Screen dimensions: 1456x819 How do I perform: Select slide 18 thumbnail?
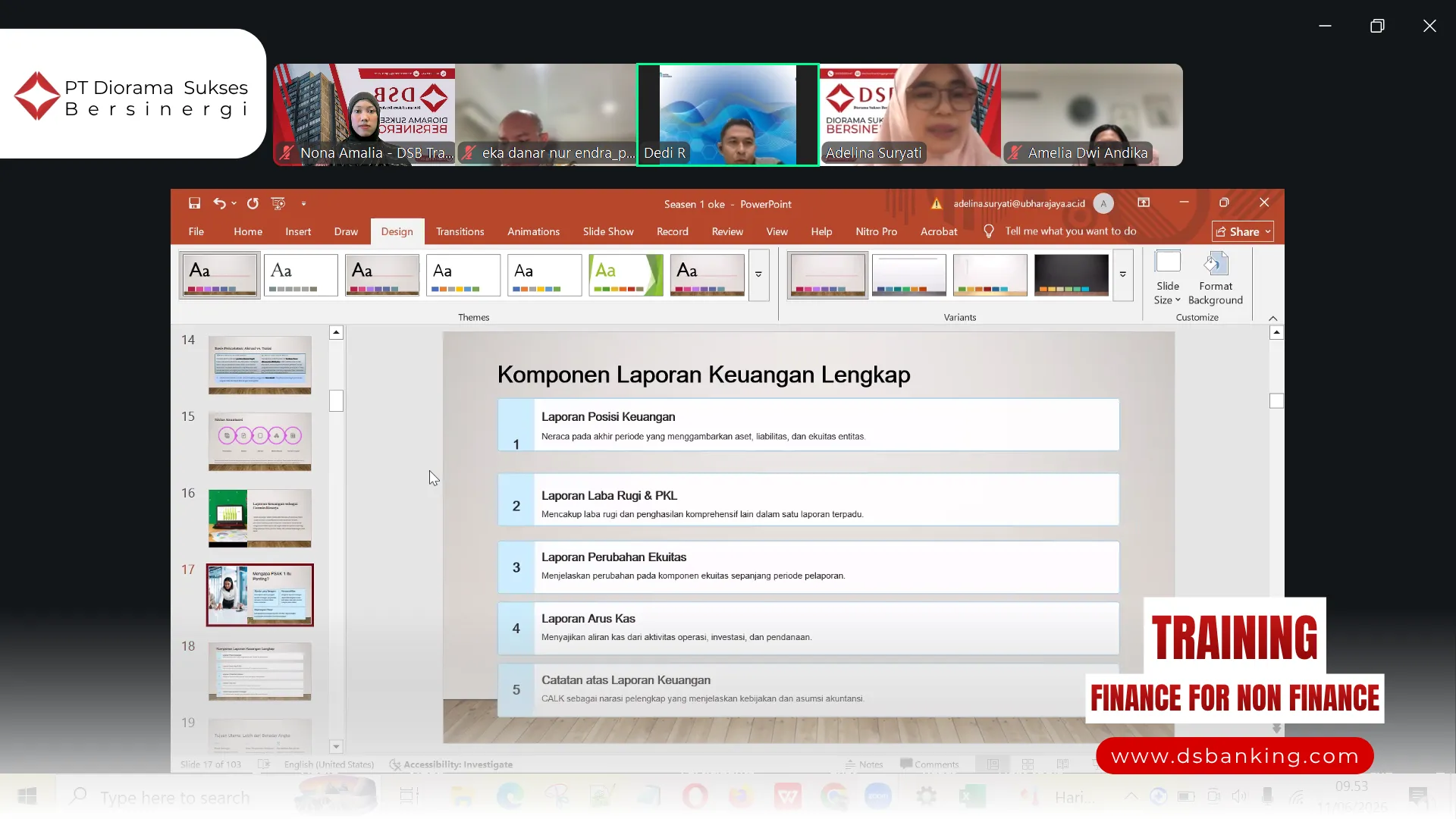(259, 671)
